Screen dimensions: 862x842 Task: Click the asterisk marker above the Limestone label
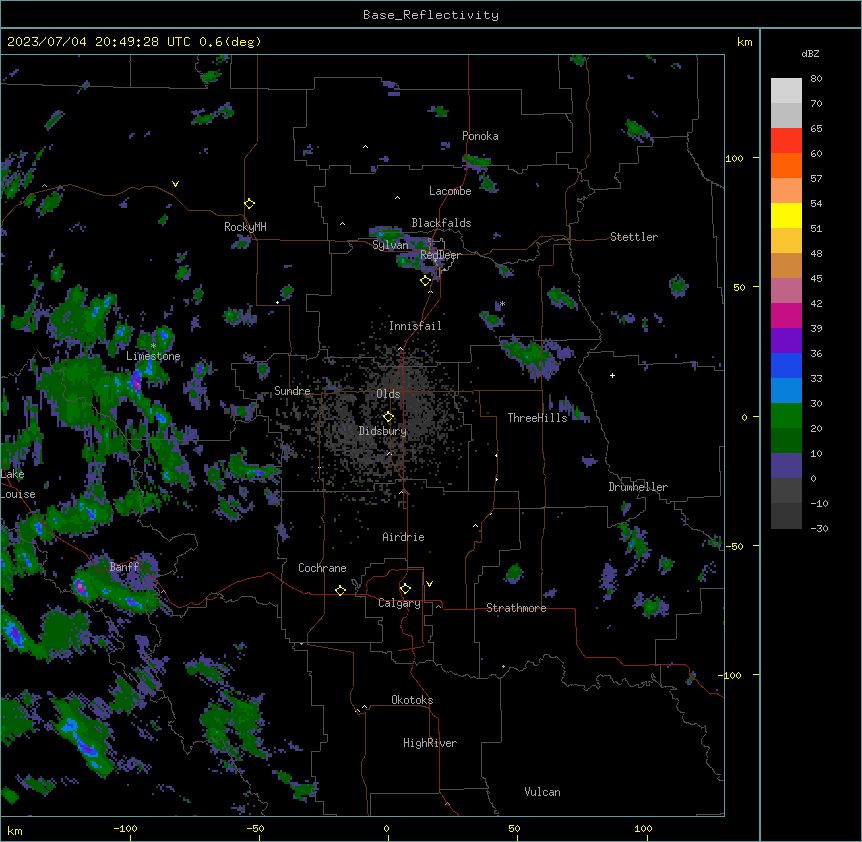pyautogui.click(x=153, y=346)
